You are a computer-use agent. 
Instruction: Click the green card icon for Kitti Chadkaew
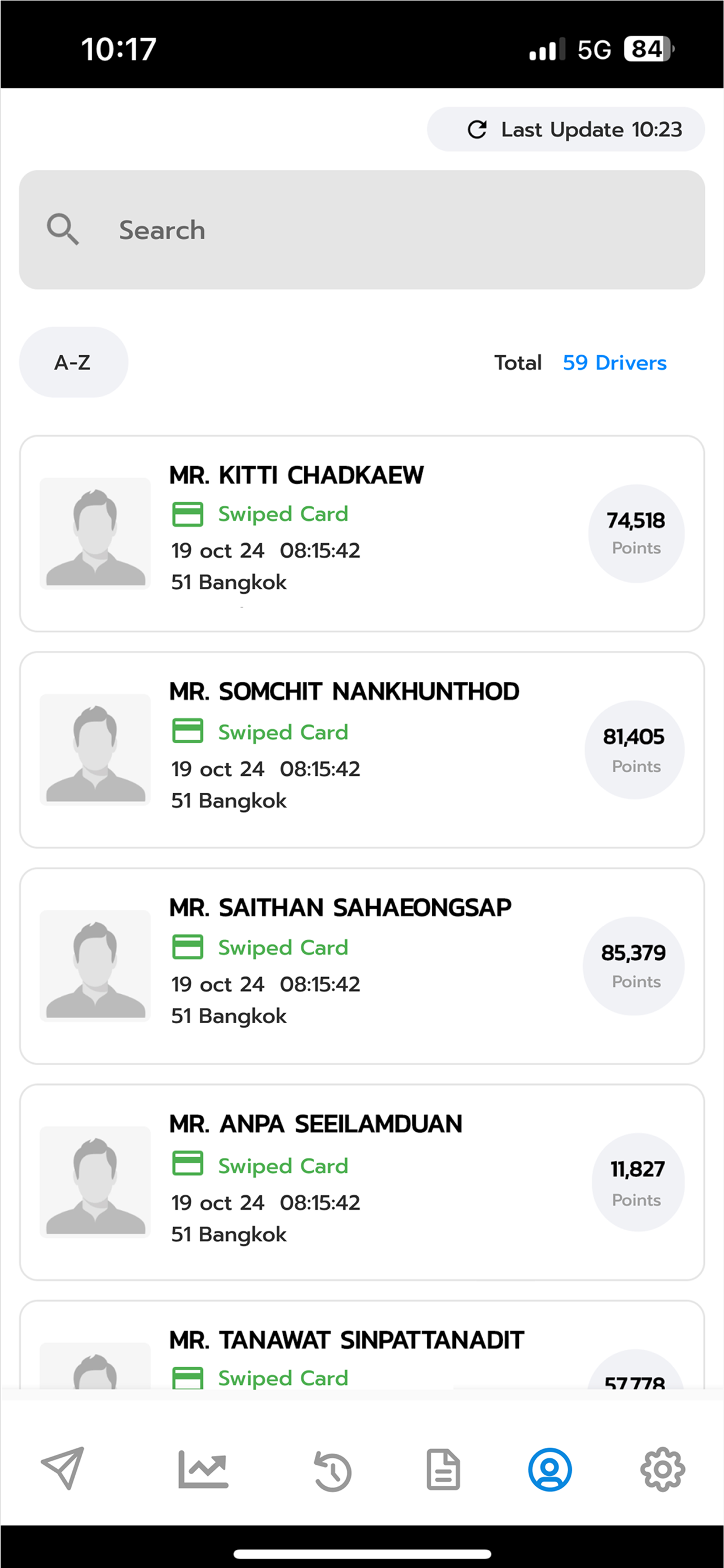tap(187, 514)
